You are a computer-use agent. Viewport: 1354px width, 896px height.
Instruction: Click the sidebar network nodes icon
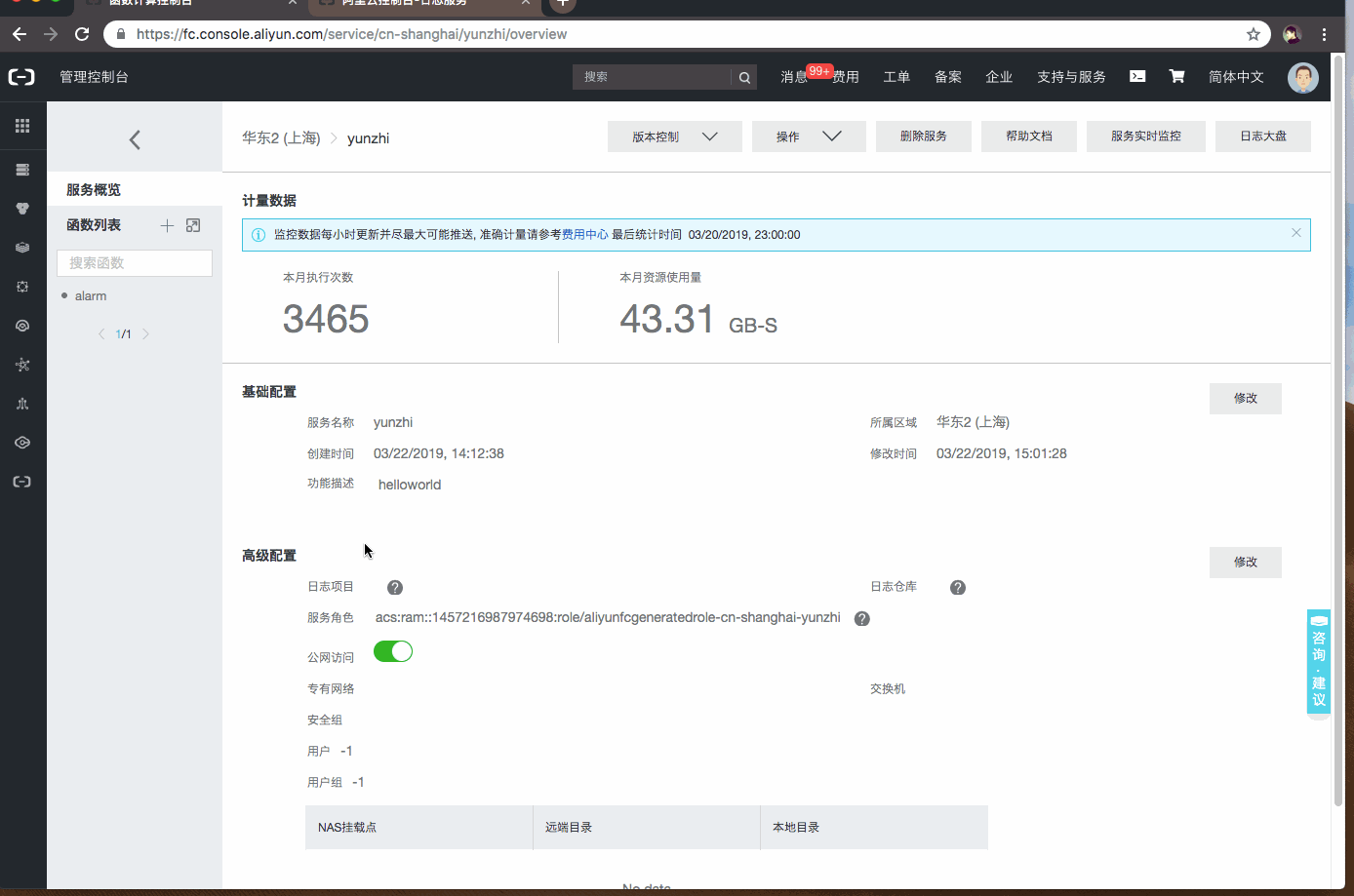(x=22, y=365)
